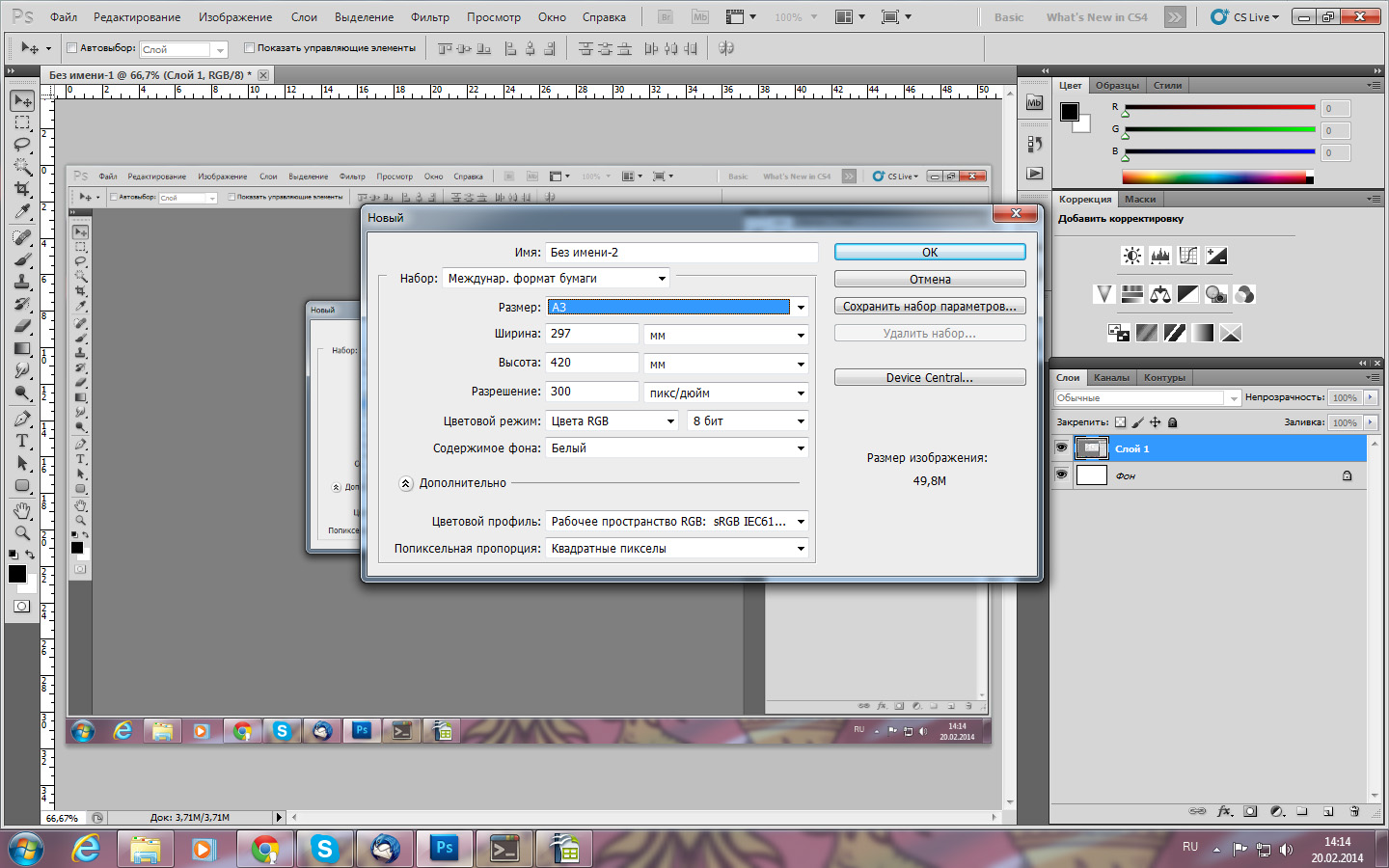This screenshot has width=1389, height=868.
Task: Click the What's New in CS4 workspace
Action: 1097,17
